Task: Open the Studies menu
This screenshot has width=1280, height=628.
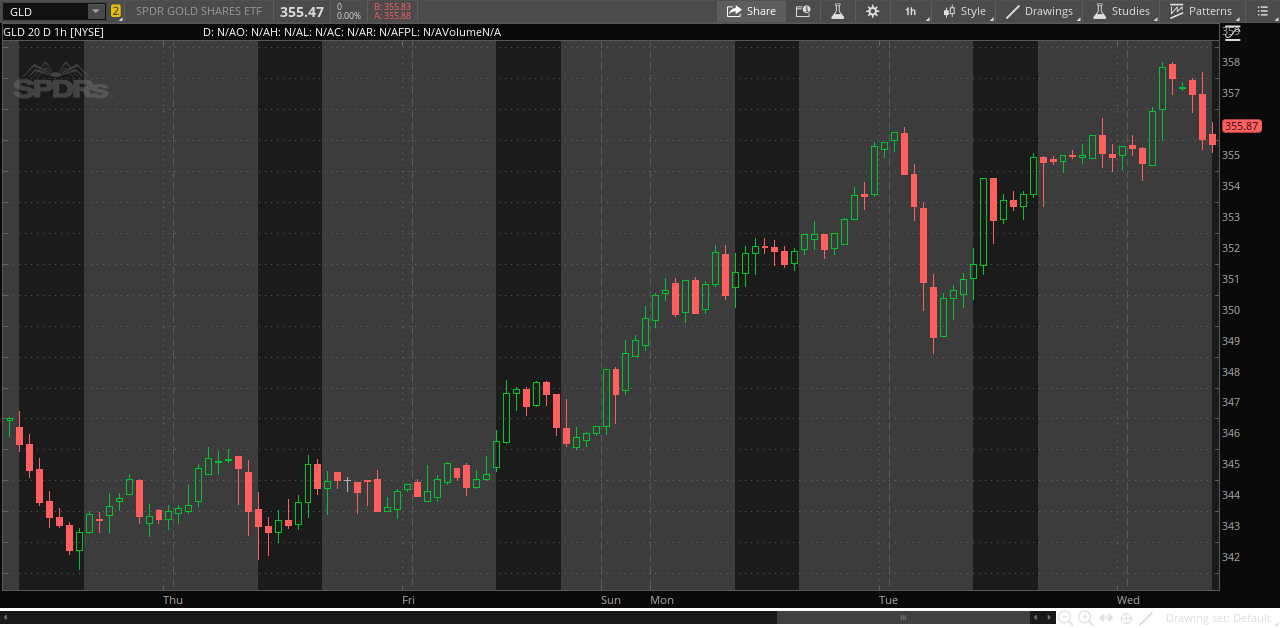Action: (1121, 11)
